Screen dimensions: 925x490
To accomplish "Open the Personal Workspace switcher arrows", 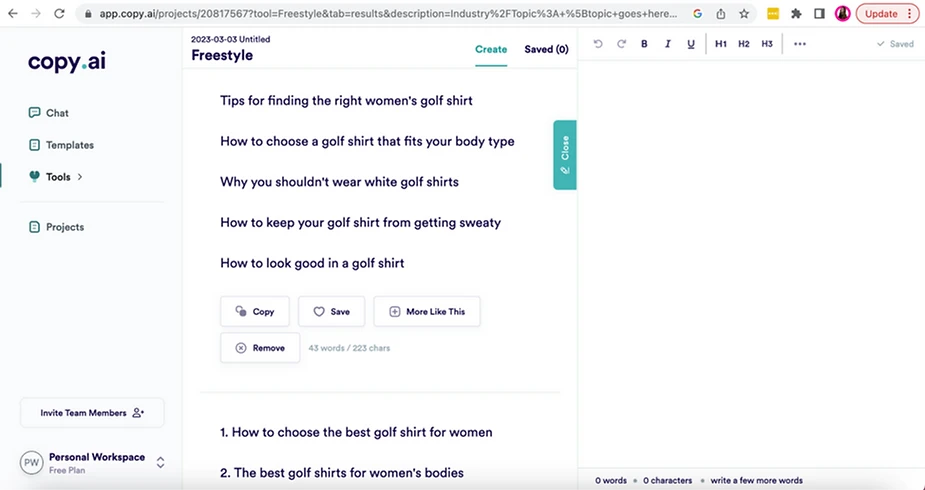I will (160, 463).
